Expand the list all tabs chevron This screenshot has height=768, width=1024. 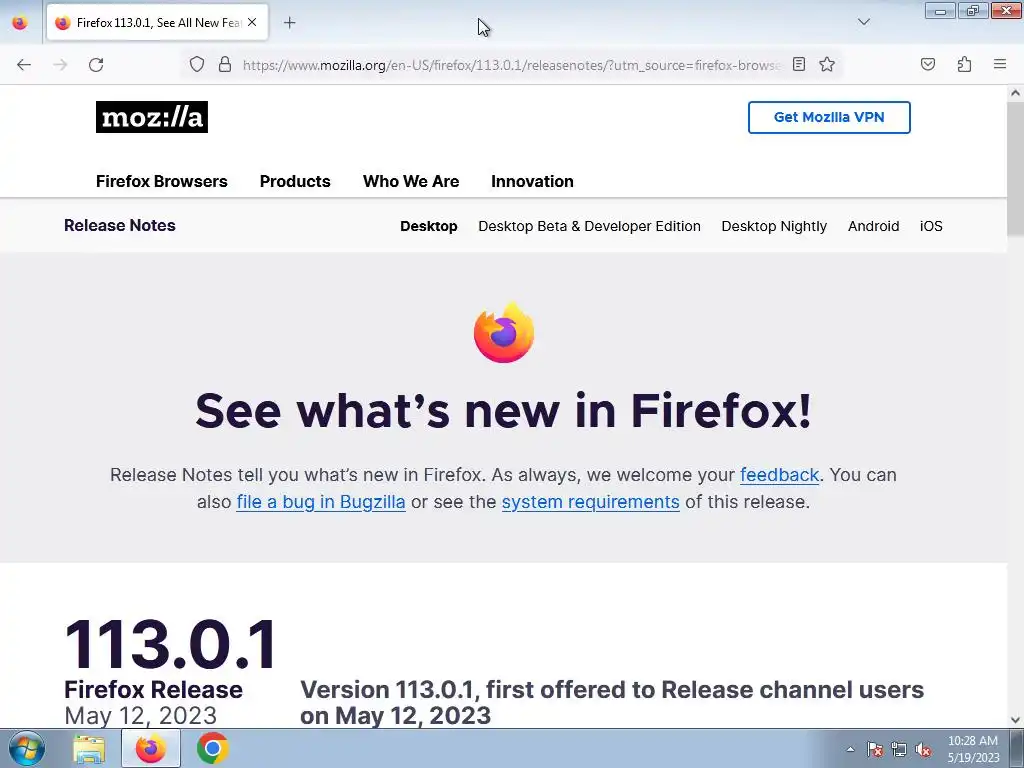coord(863,22)
